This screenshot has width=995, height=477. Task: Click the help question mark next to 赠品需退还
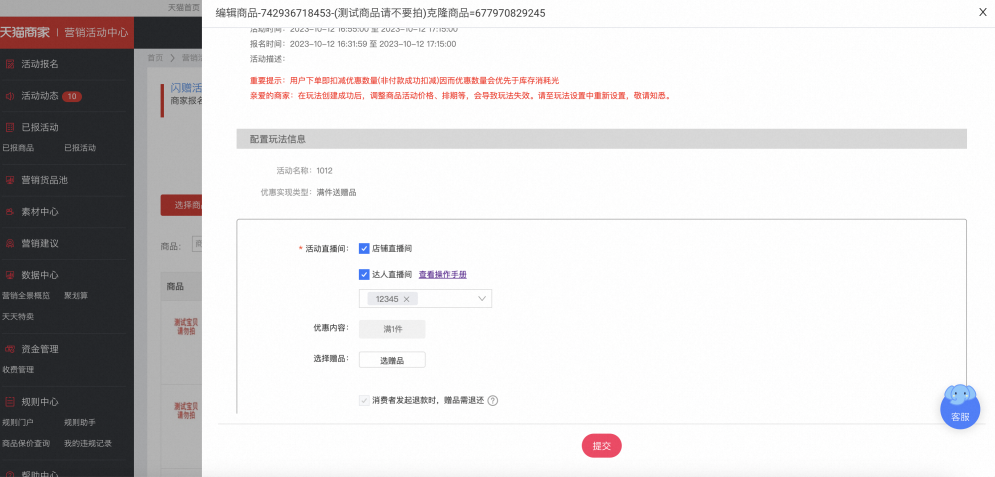coord(492,401)
